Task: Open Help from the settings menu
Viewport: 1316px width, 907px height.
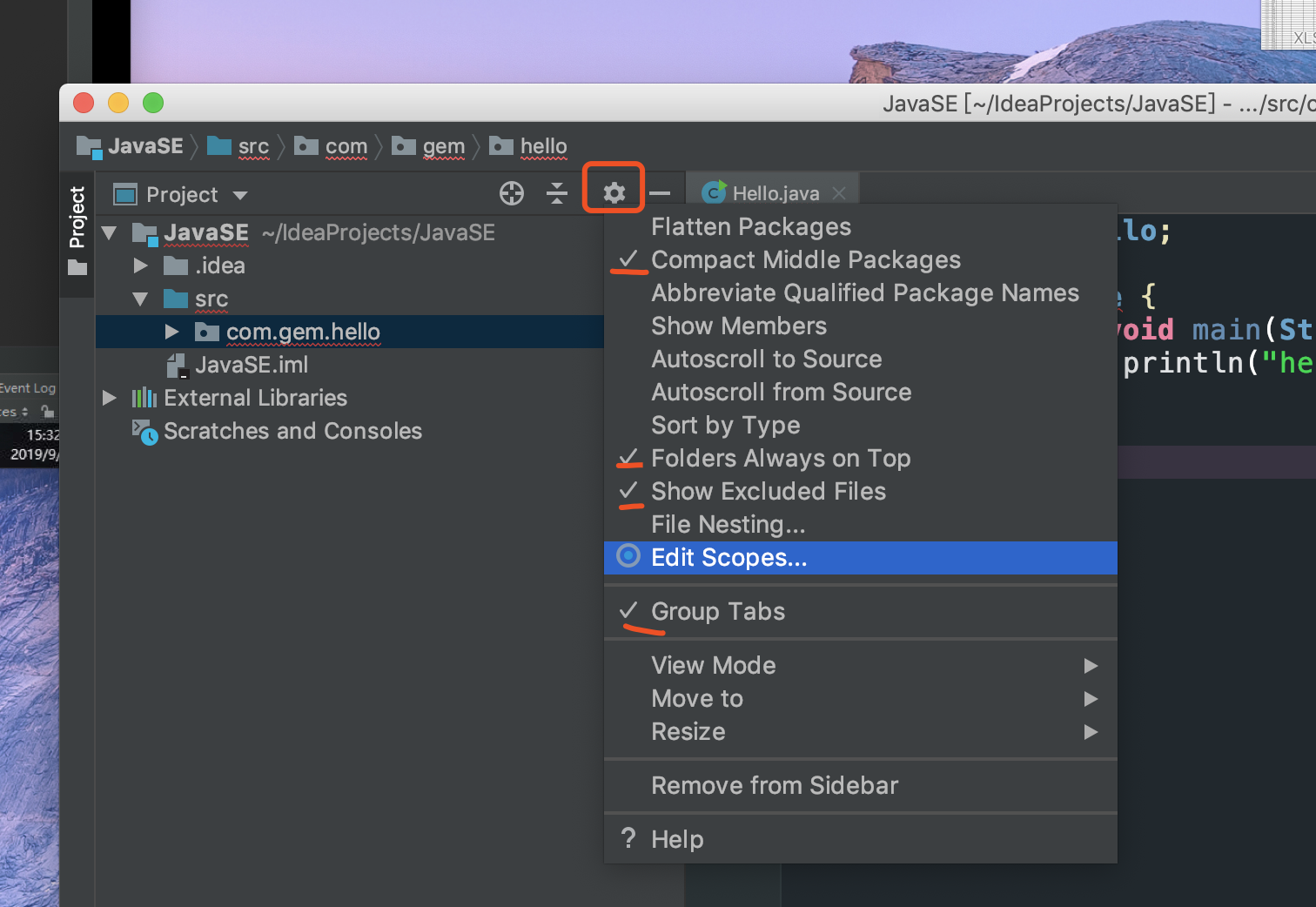Action: [861, 839]
